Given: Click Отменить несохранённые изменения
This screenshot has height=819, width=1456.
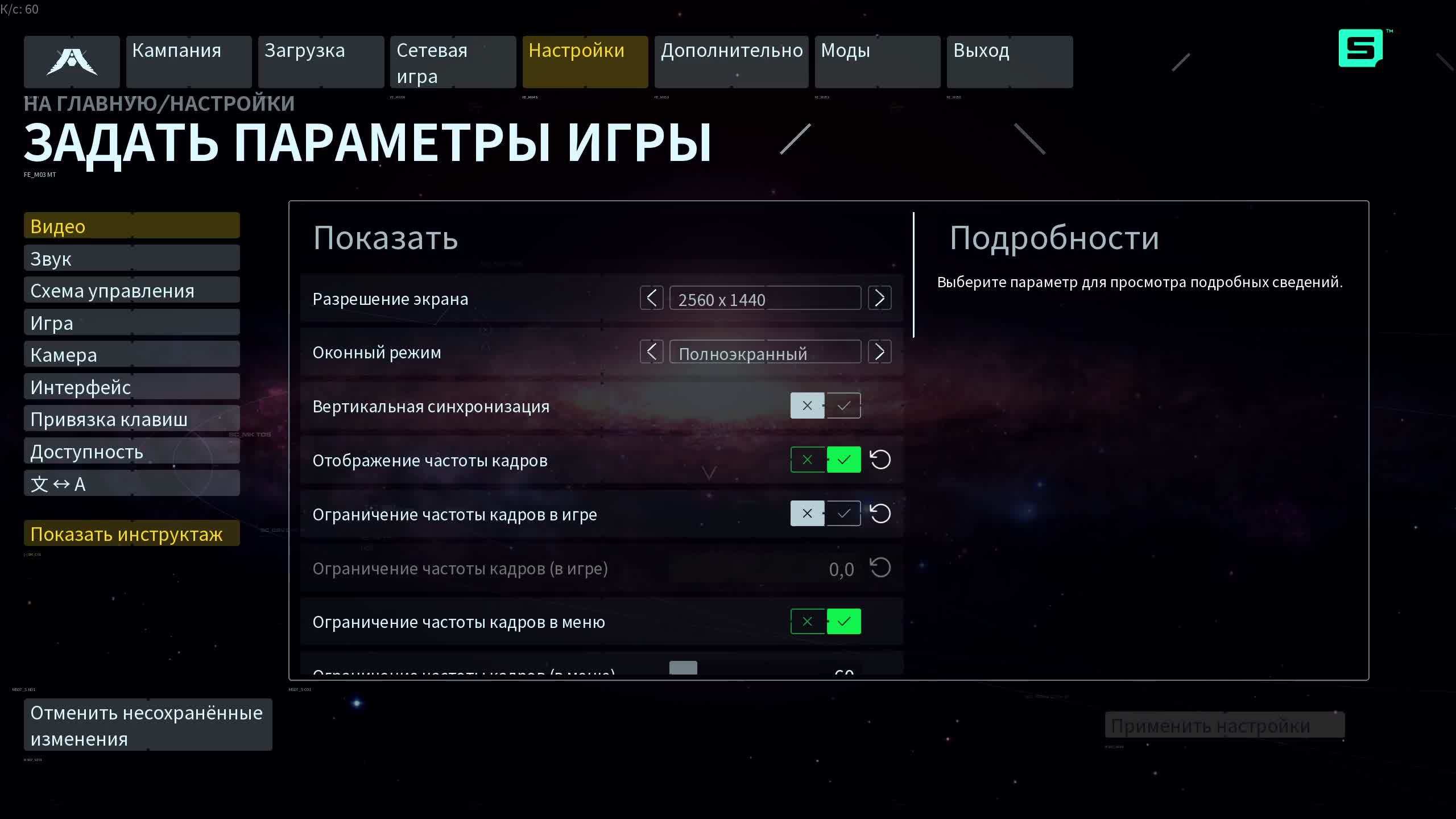Looking at the screenshot, I should [x=147, y=725].
